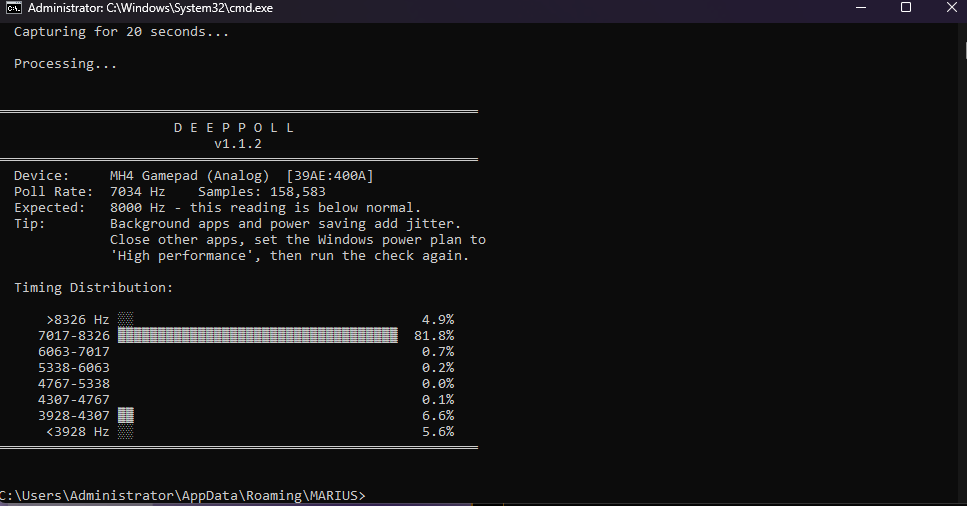Click the '7034 Hz' poll rate value
This screenshot has width=967, height=506.
coord(138,192)
